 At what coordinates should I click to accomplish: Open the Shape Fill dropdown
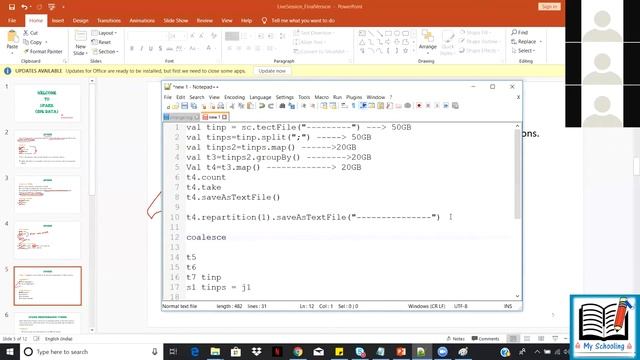click(x=476, y=32)
